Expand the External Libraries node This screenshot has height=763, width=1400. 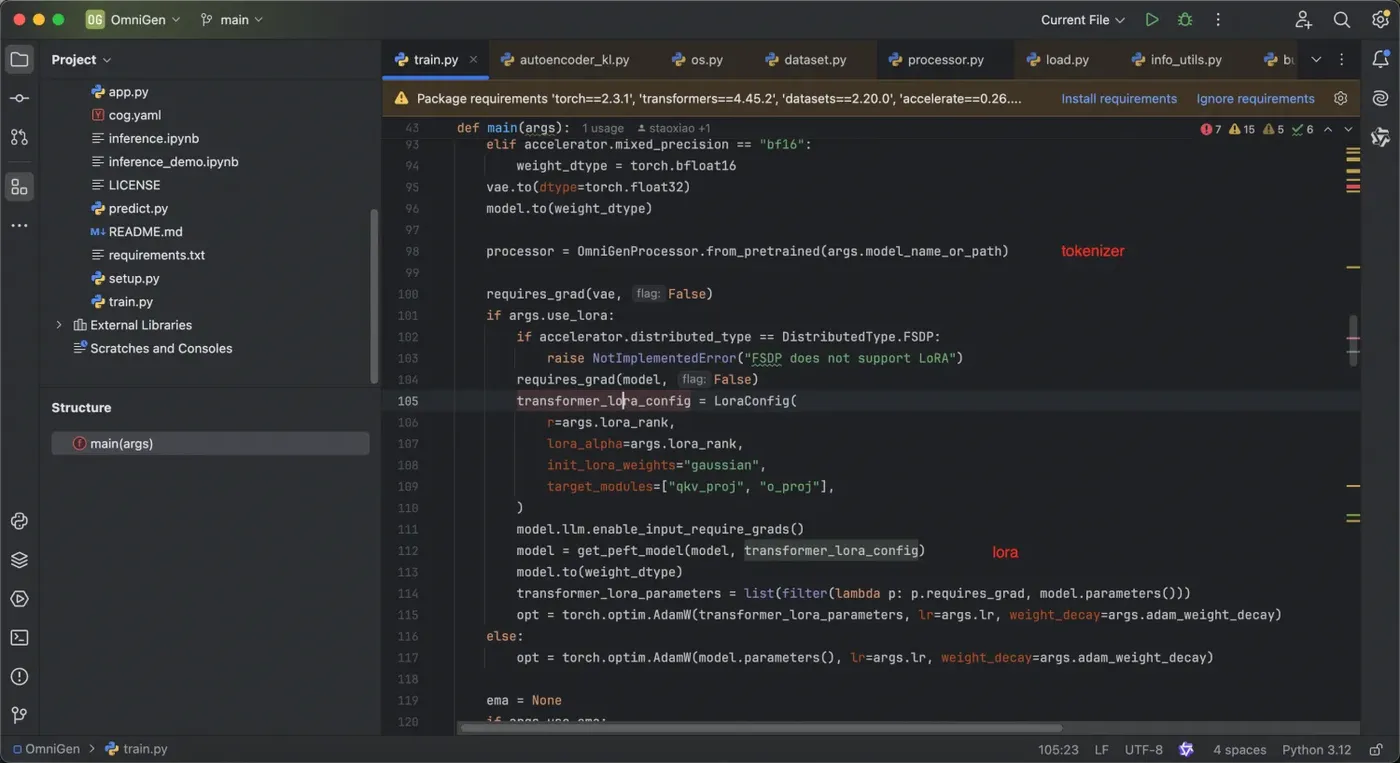pos(58,325)
